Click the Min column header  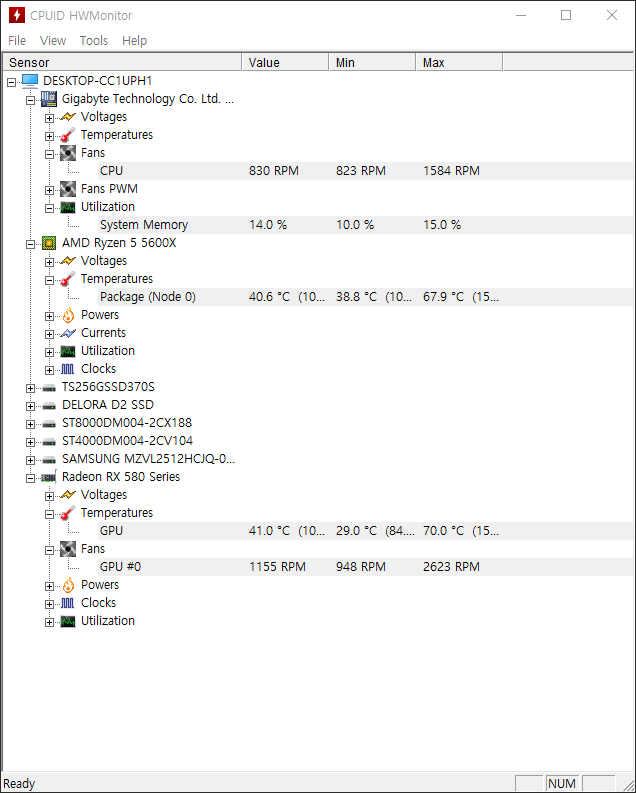(x=372, y=63)
